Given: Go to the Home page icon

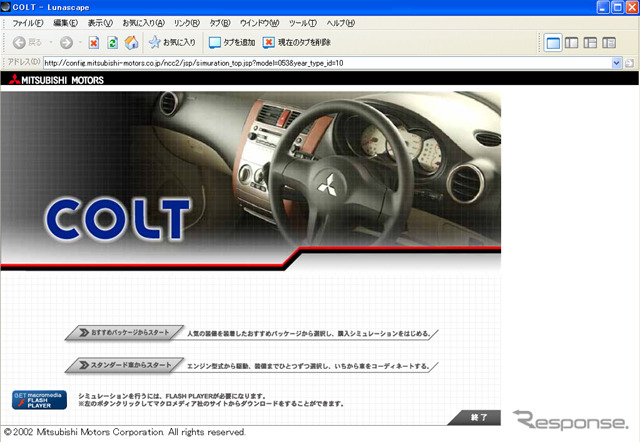Looking at the screenshot, I should 131,43.
